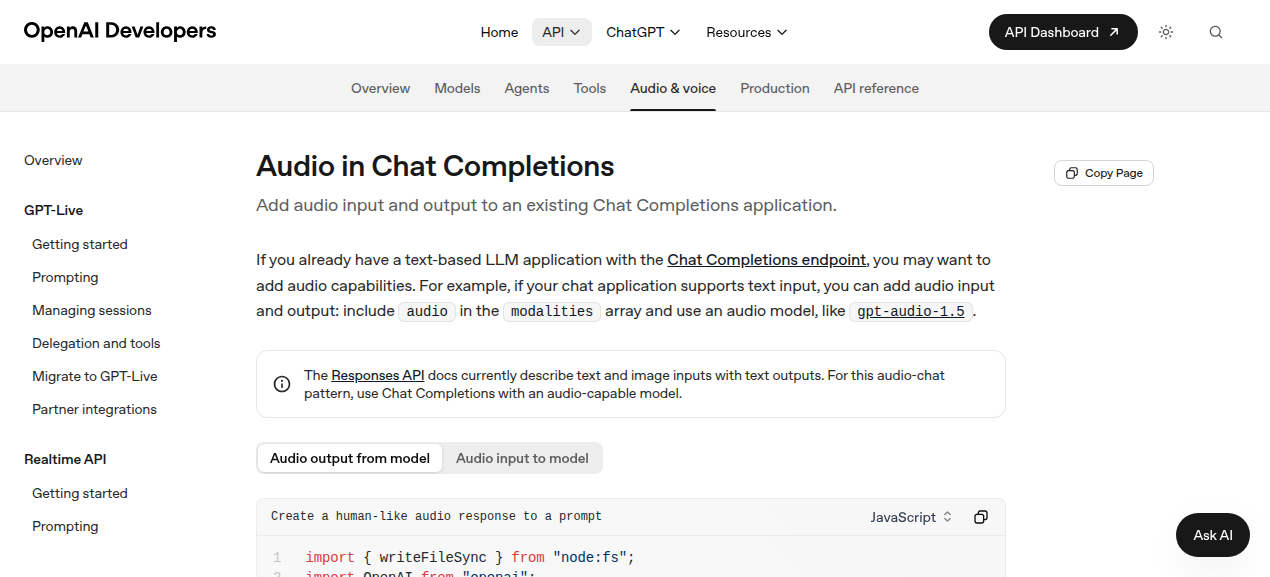Go to Managing sessions in the sidebar

click(x=92, y=310)
